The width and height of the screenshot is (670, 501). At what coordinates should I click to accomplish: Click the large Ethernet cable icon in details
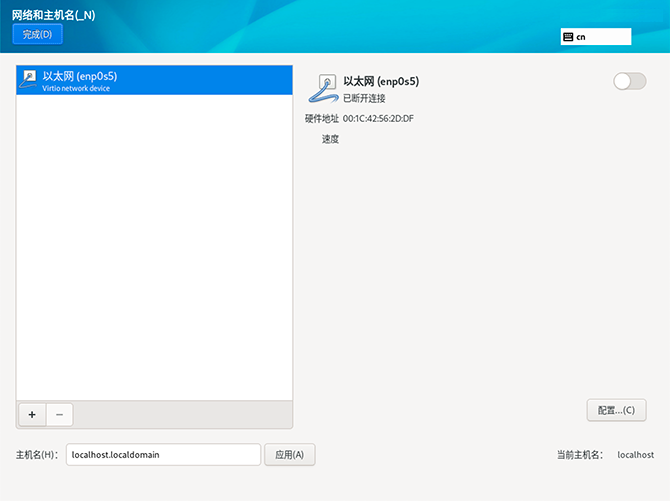tap(322, 88)
